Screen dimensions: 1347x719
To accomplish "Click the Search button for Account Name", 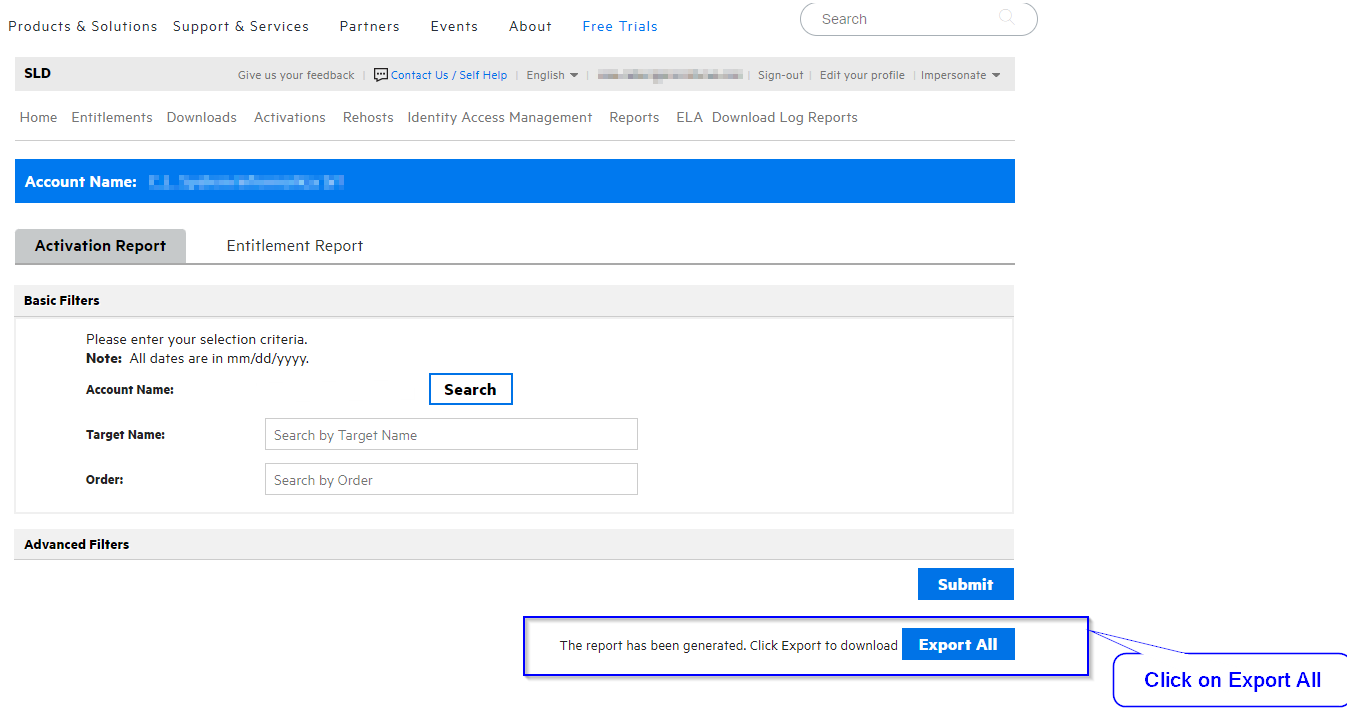I will pyautogui.click(x=470, y=389).
